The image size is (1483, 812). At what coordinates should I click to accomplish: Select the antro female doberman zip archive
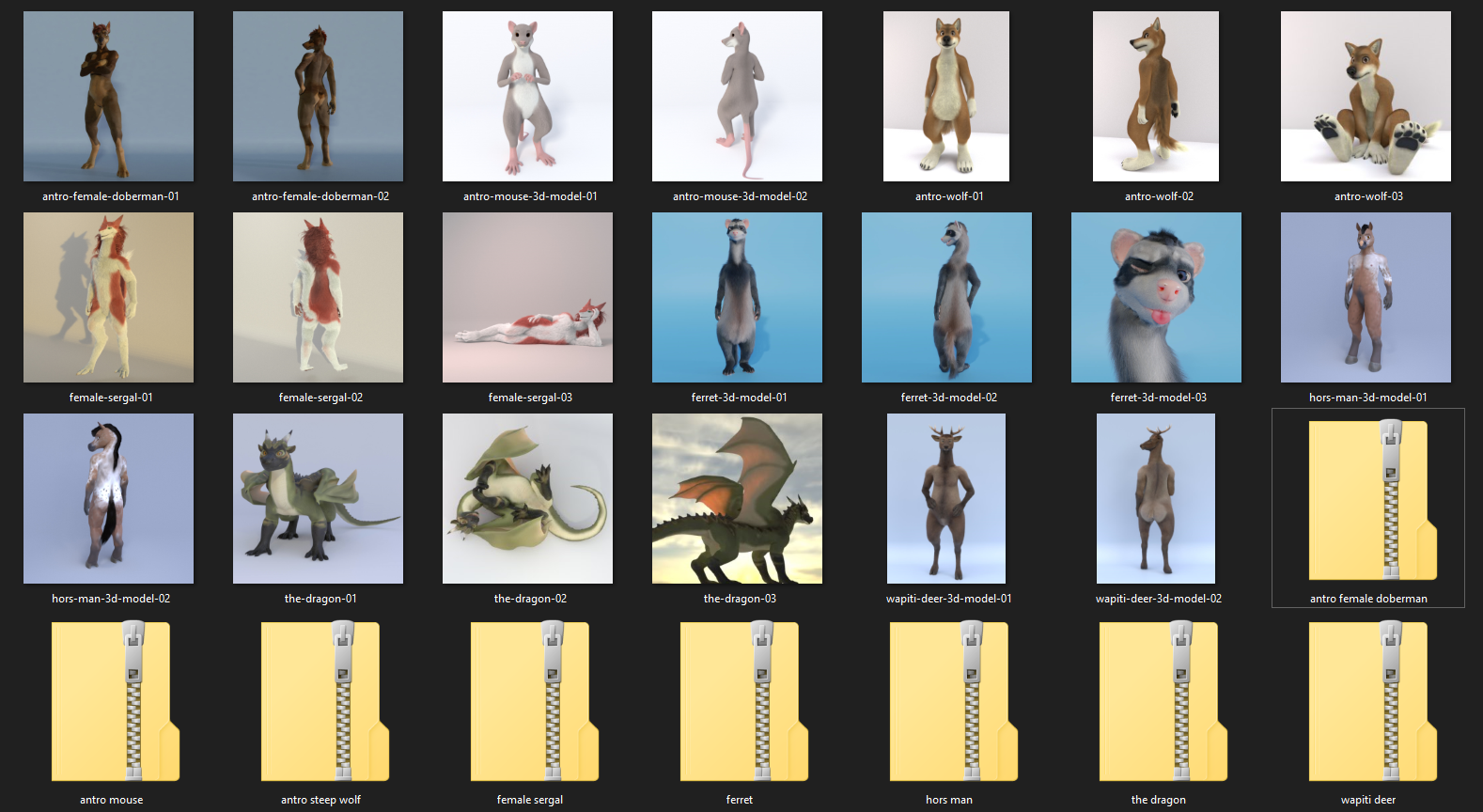coord(1373,500)
